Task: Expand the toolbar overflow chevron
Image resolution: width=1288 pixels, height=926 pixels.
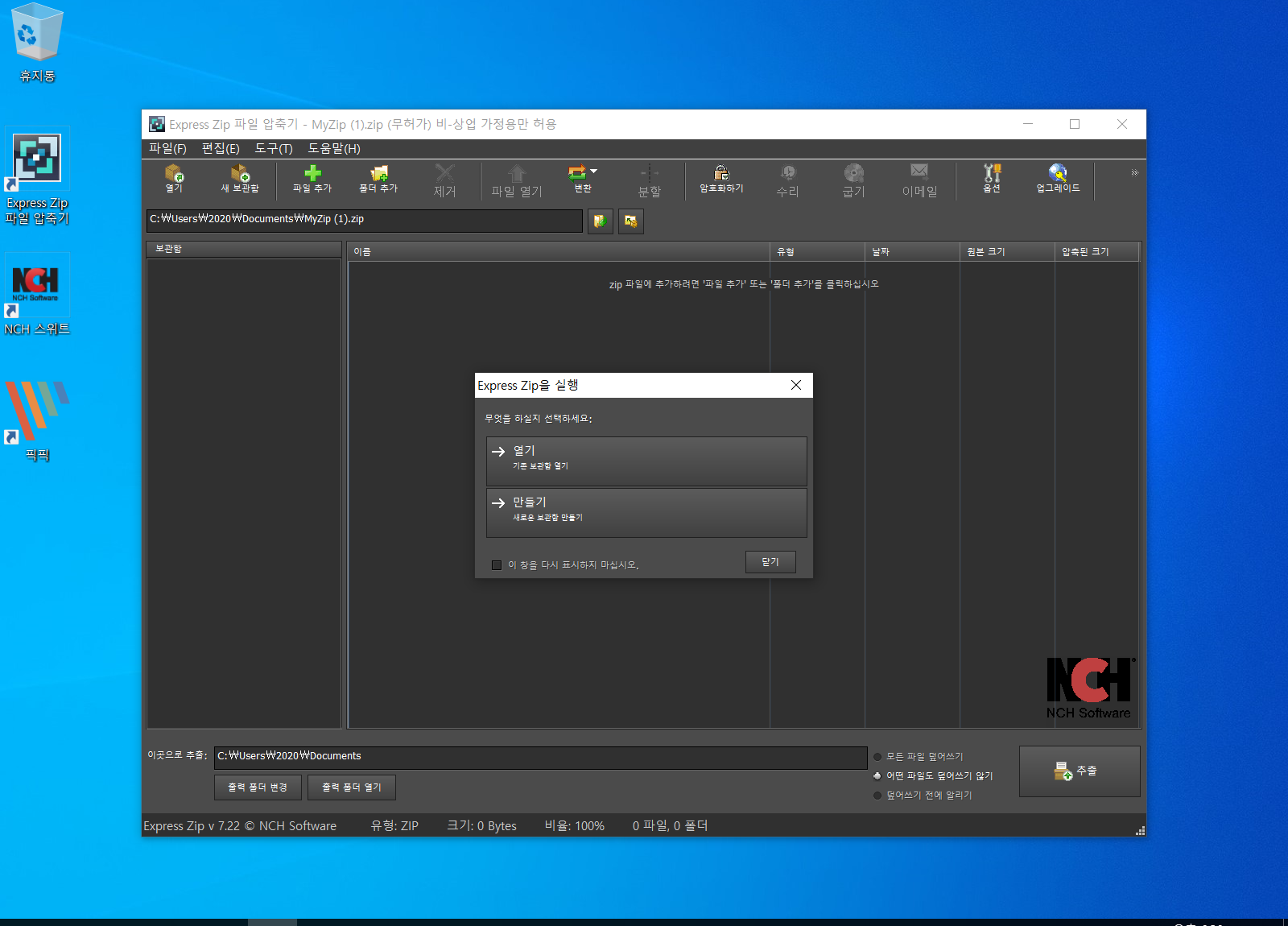Action: tap(1134, 173)
